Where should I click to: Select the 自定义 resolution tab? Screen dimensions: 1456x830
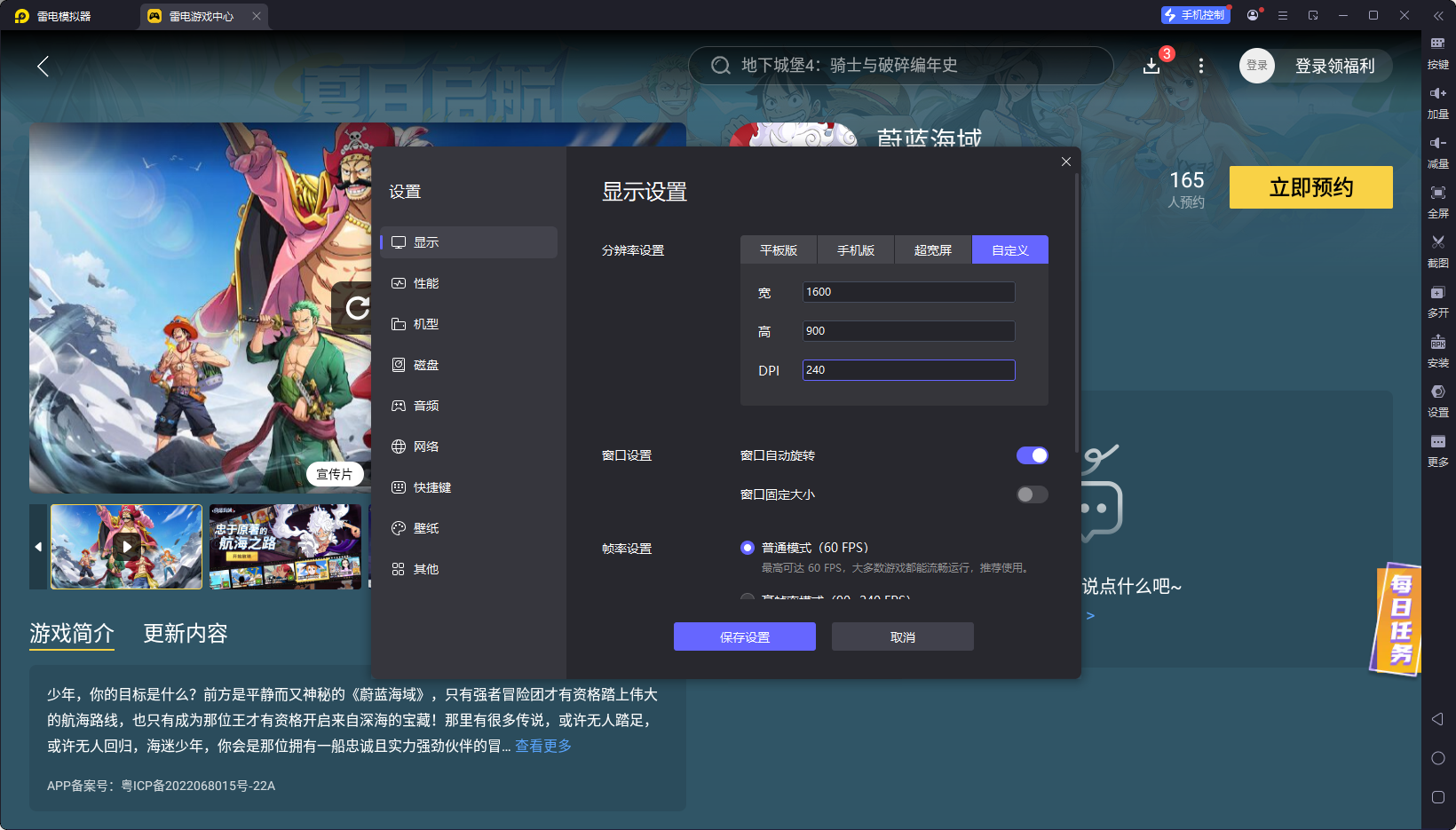click(1010, 250)
